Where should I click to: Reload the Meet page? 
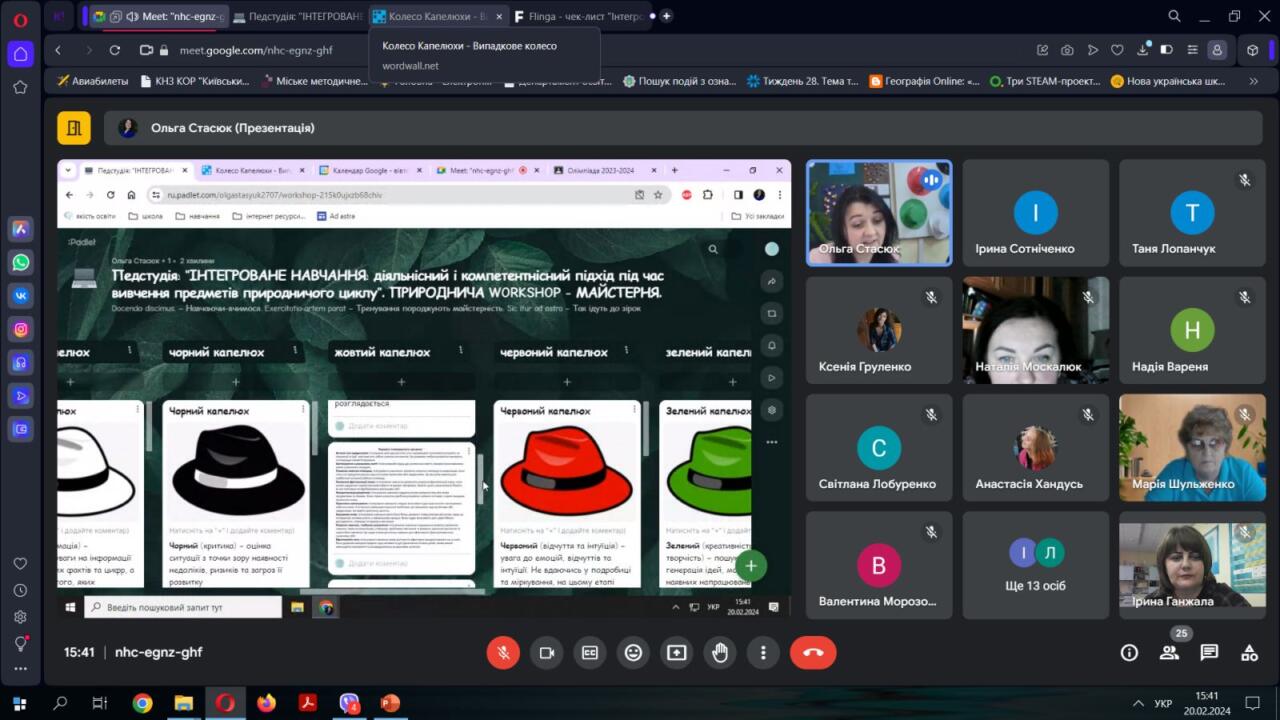(x=115, y=50)
